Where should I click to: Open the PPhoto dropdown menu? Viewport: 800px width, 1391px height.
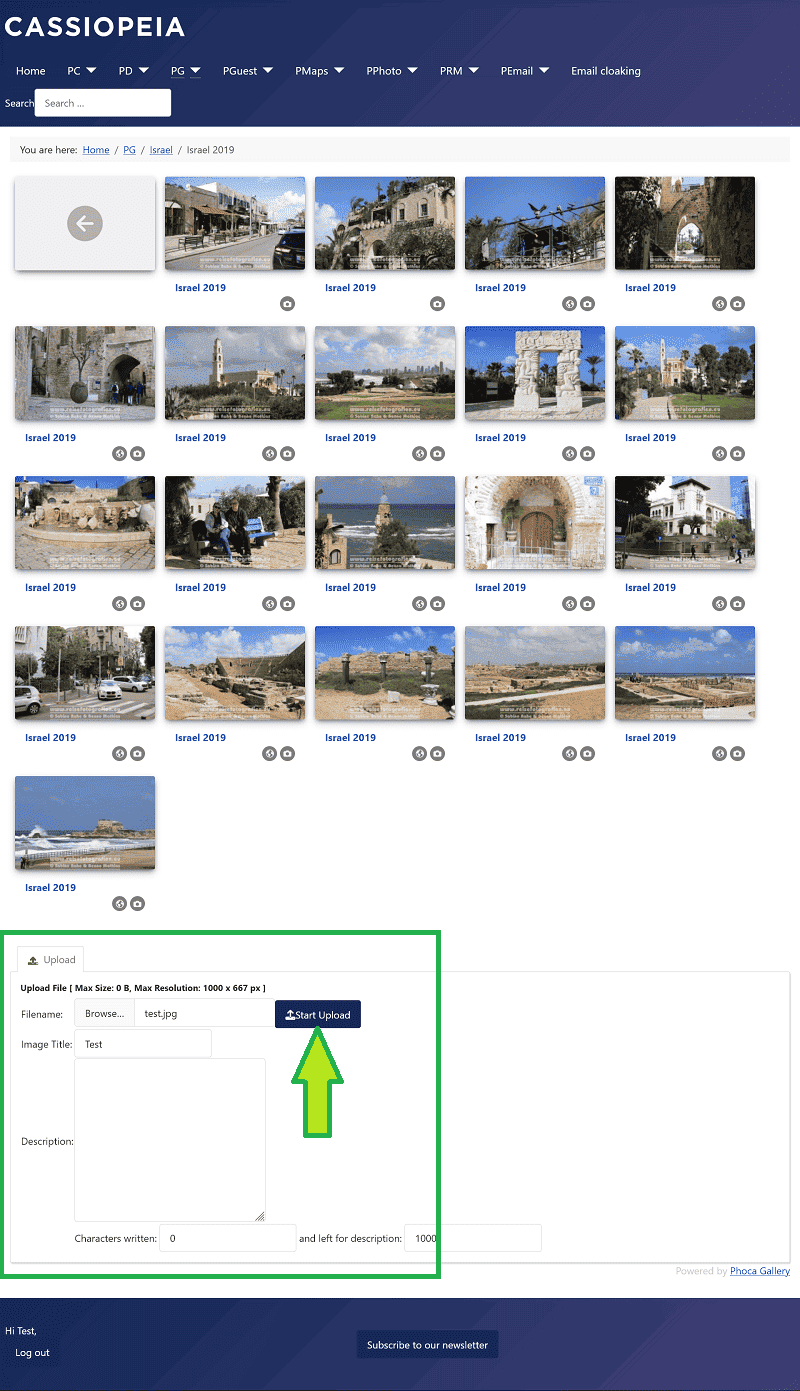pyautogui.click(x=394, y=71)
